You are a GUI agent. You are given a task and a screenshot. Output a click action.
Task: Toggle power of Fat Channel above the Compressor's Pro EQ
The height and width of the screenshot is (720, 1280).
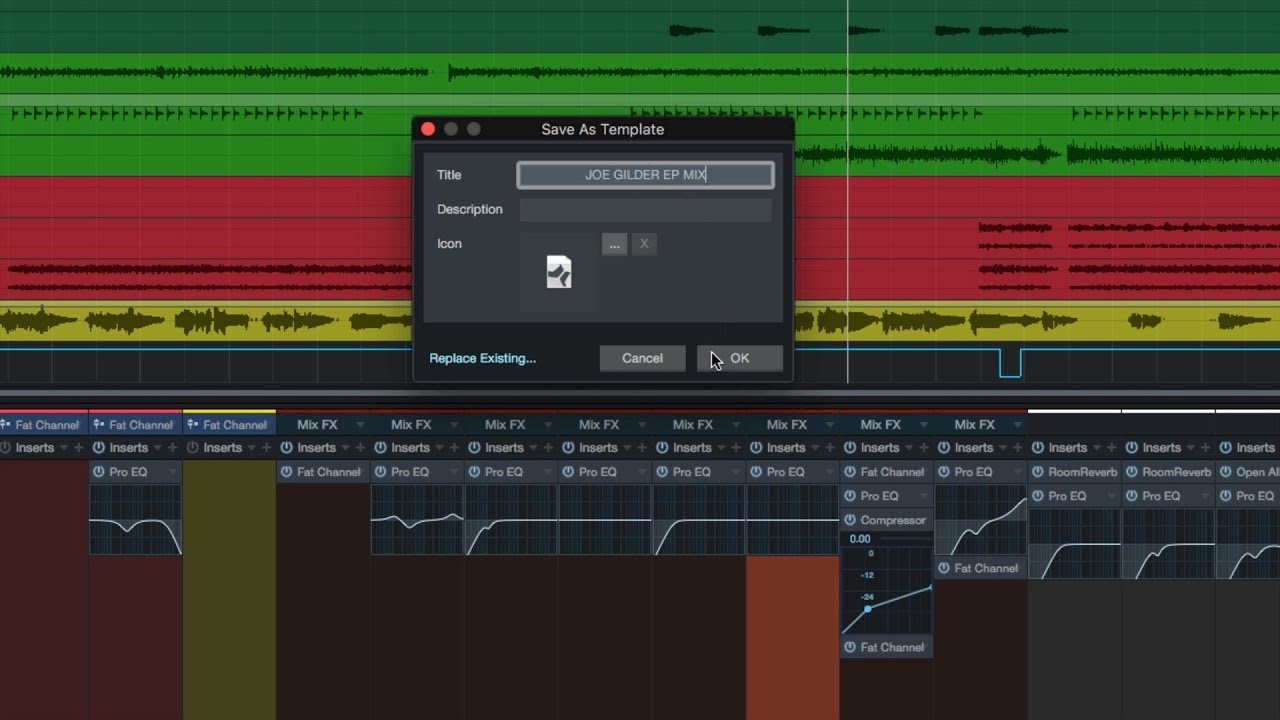850,472
